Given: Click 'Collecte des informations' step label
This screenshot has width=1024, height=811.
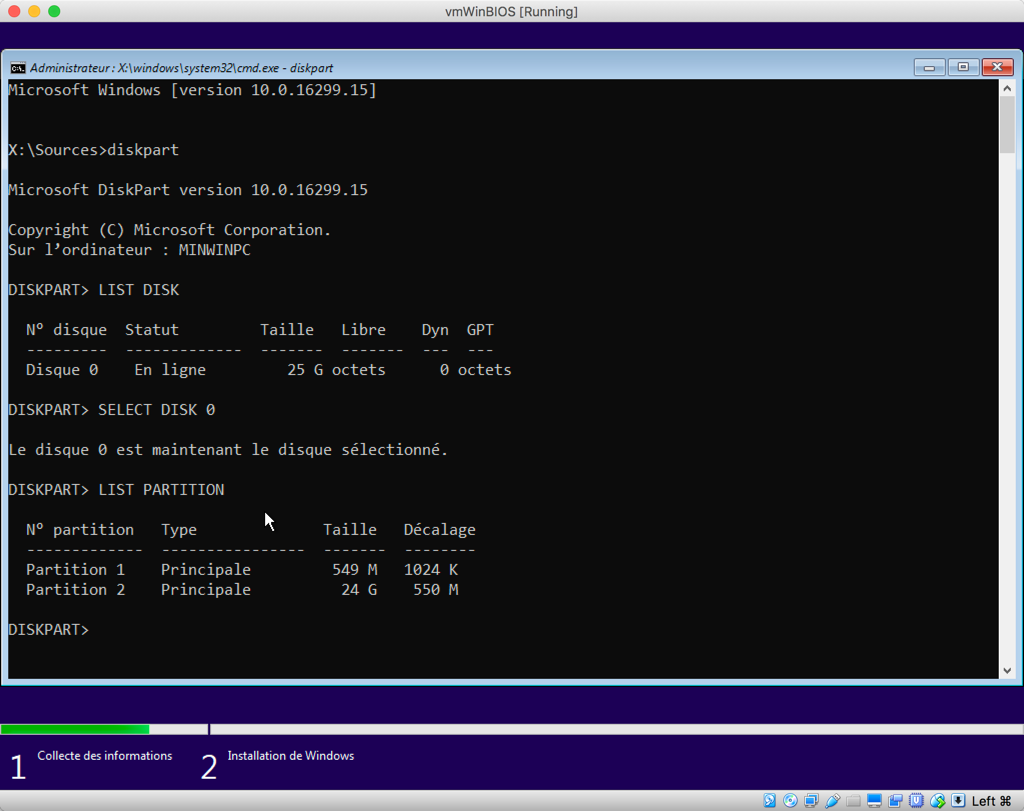Looking at the screenshot, I should [x=104, y=755].
